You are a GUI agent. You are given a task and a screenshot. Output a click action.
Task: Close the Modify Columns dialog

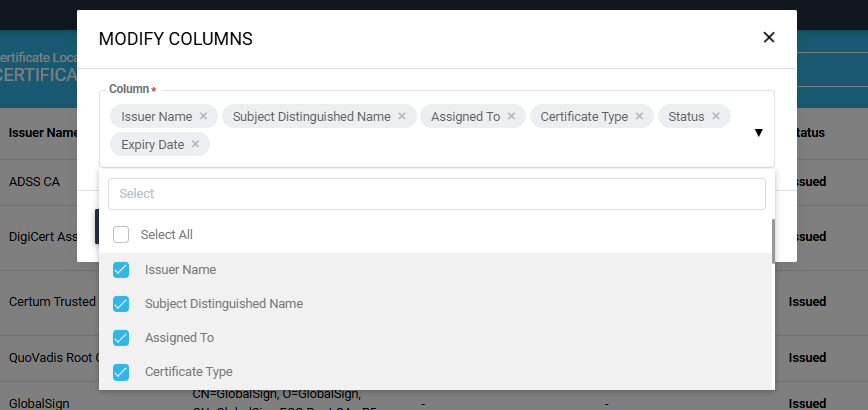(x=769, y=38)
